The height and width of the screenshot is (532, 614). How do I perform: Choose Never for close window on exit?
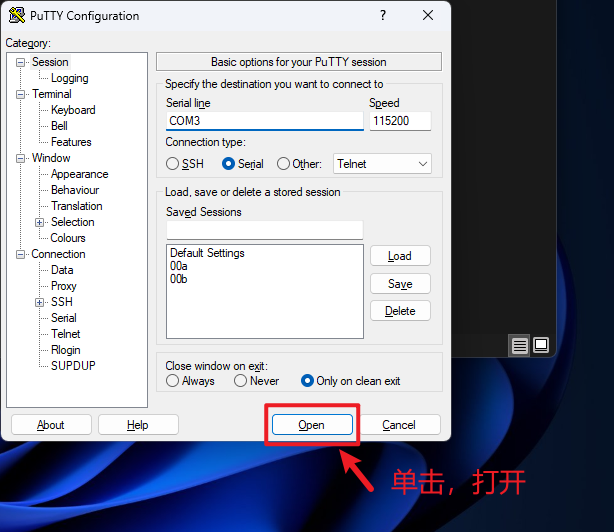point(240,381)
